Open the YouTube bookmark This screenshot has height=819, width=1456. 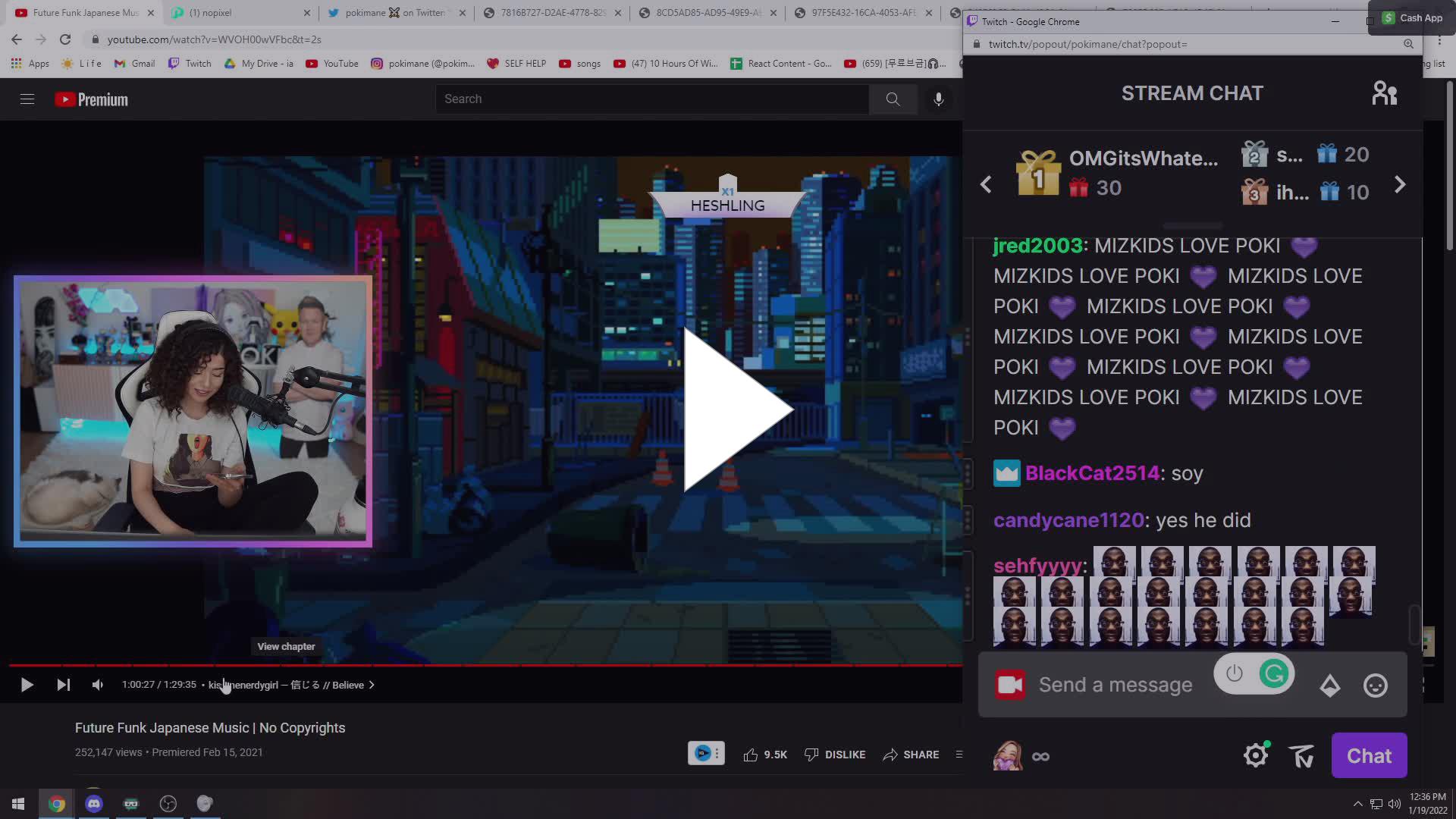pyautogui.click(x=332, y=64)
